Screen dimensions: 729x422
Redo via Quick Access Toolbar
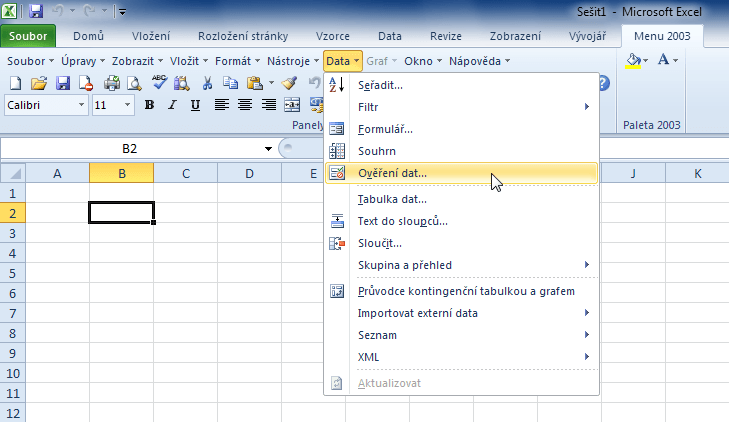click(x=89, y=11)
